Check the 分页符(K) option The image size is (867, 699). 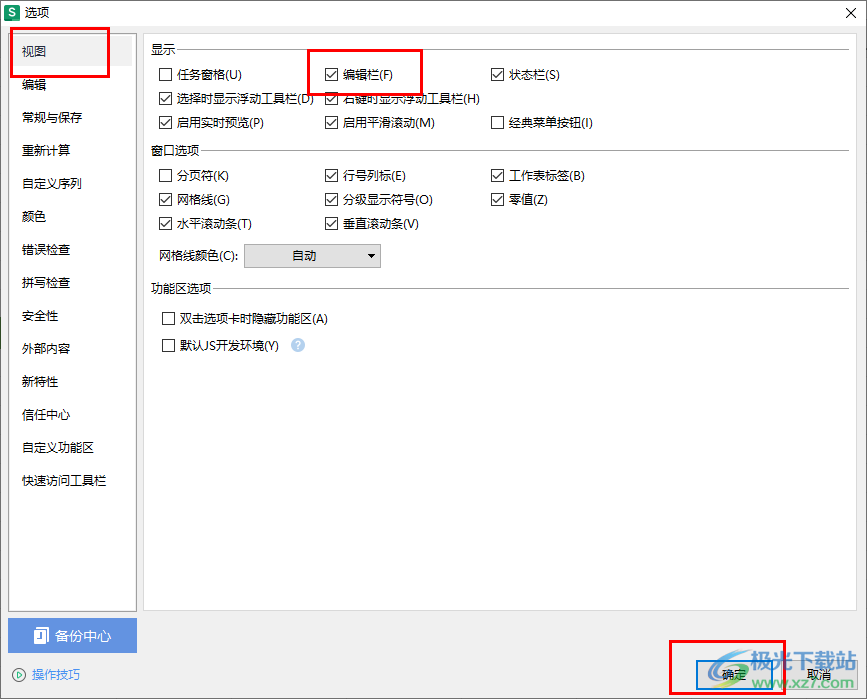[165, 175]
